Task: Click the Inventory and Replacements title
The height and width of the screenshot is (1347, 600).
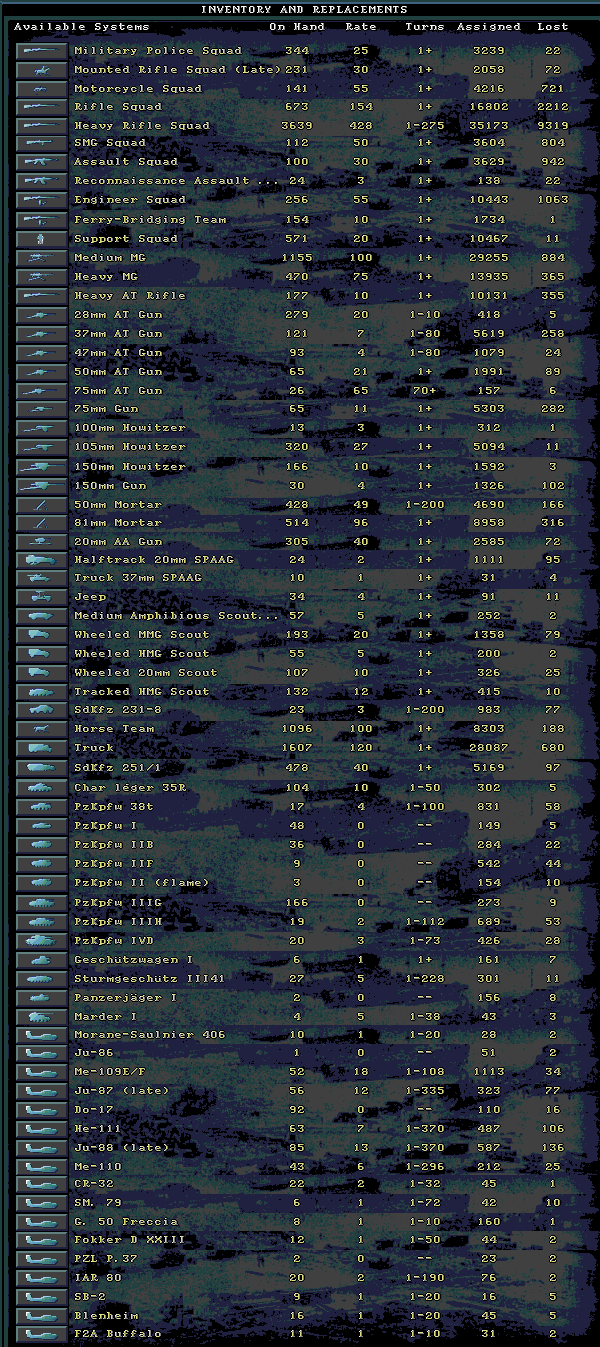Action: 304,9
